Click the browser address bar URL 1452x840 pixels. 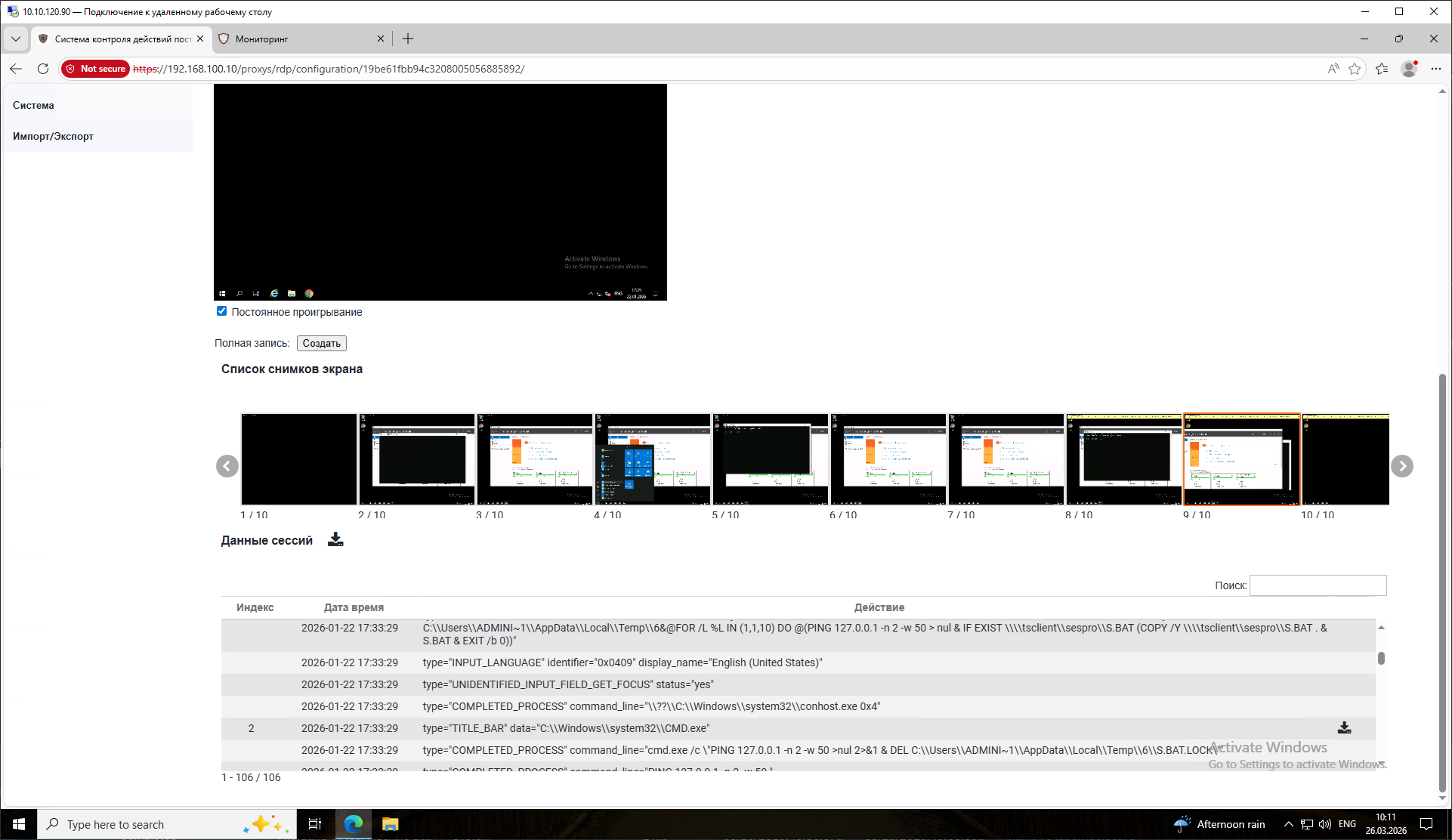[329, 69]
